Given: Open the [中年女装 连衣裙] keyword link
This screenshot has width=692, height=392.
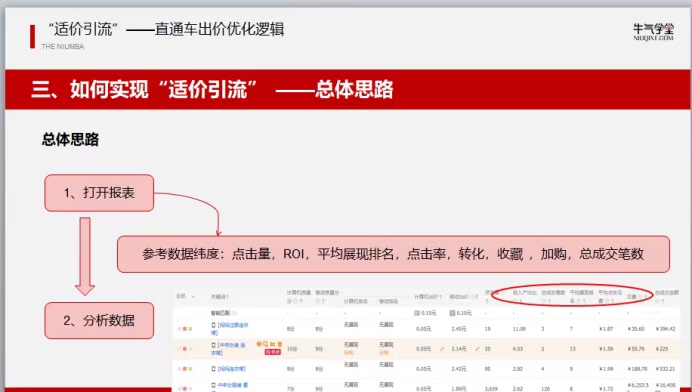Looking at the screenshot, I should point(229,349).
